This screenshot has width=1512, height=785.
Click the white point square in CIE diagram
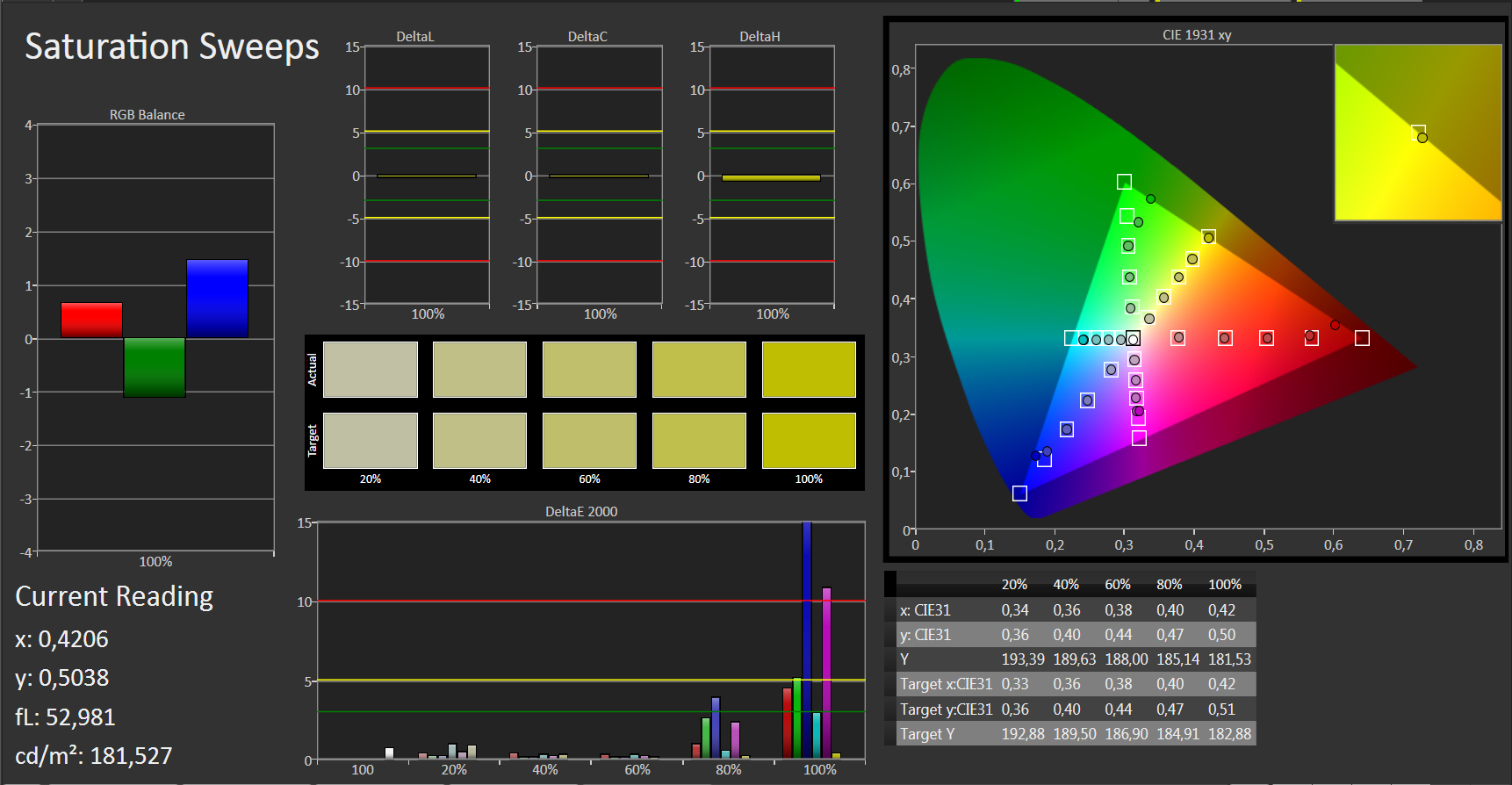1134,339
